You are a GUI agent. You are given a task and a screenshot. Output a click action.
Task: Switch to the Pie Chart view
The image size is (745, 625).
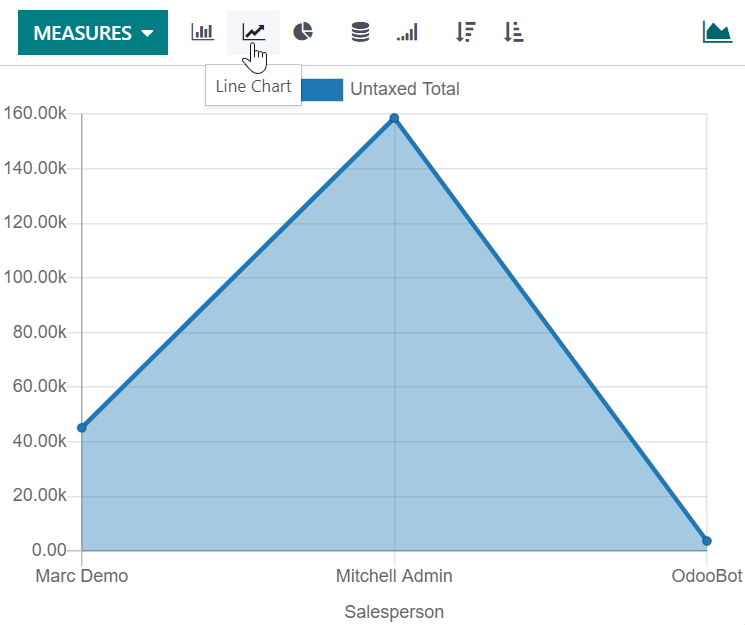coord(304,32)
